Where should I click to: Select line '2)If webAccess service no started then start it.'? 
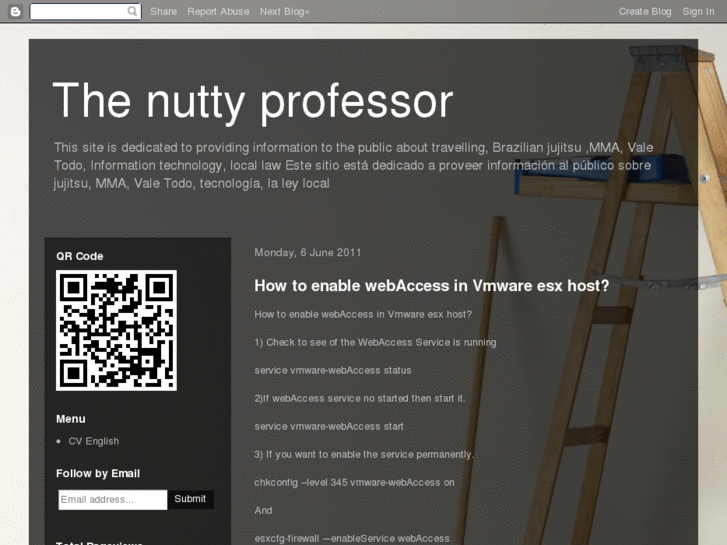[x=360, y=398]
